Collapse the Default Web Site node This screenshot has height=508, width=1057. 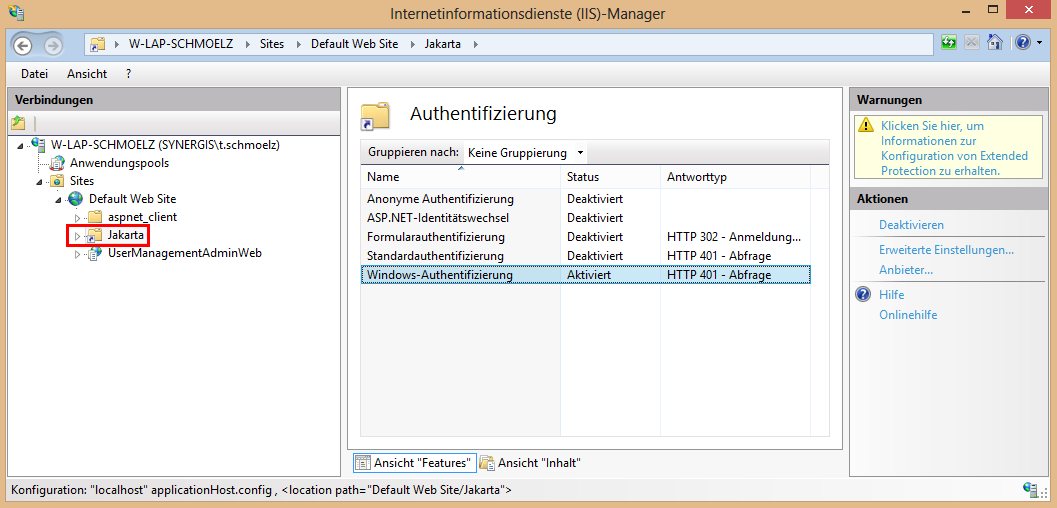58,199
